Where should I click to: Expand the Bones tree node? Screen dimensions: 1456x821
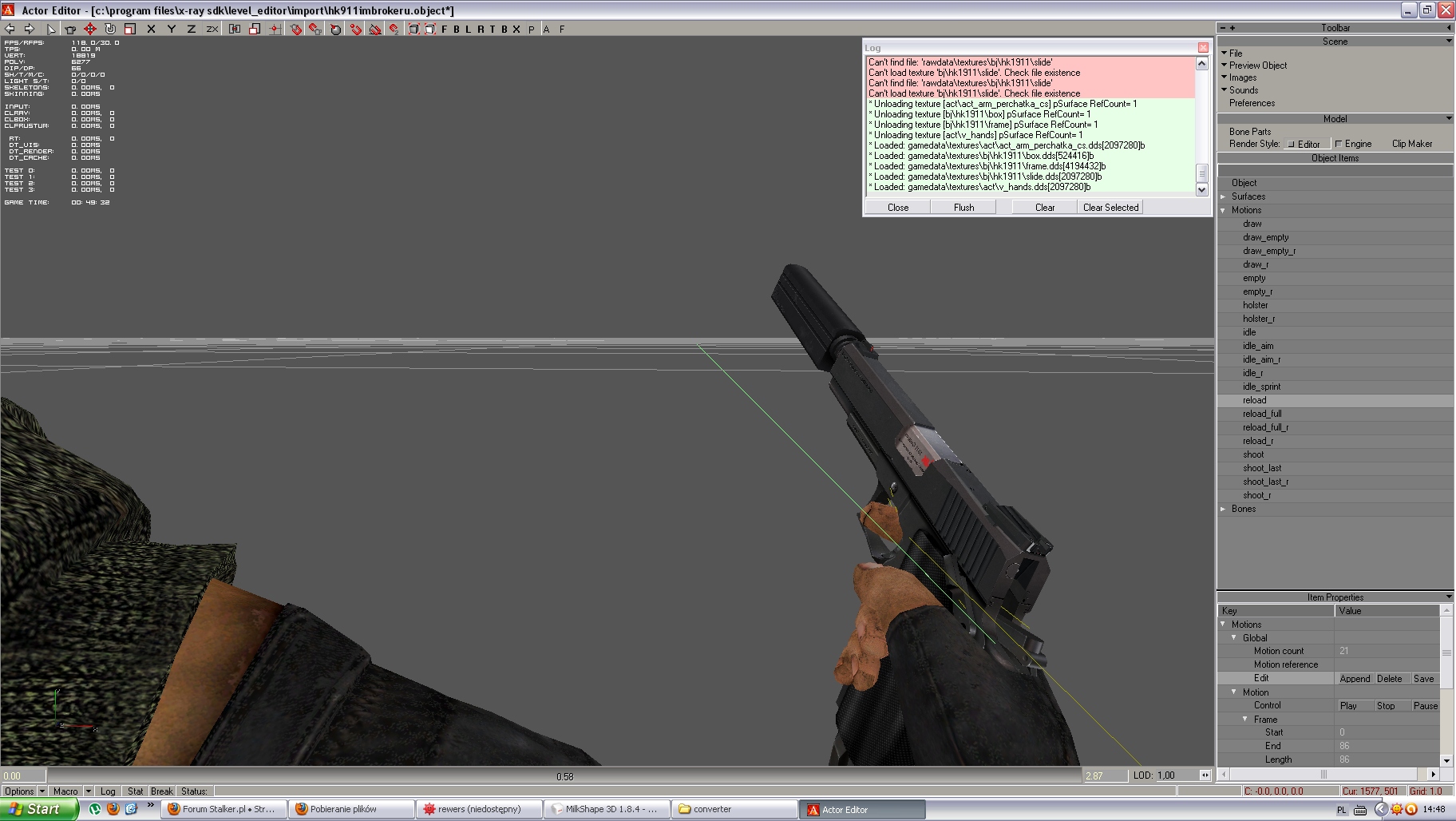[x=1224, y=509]
